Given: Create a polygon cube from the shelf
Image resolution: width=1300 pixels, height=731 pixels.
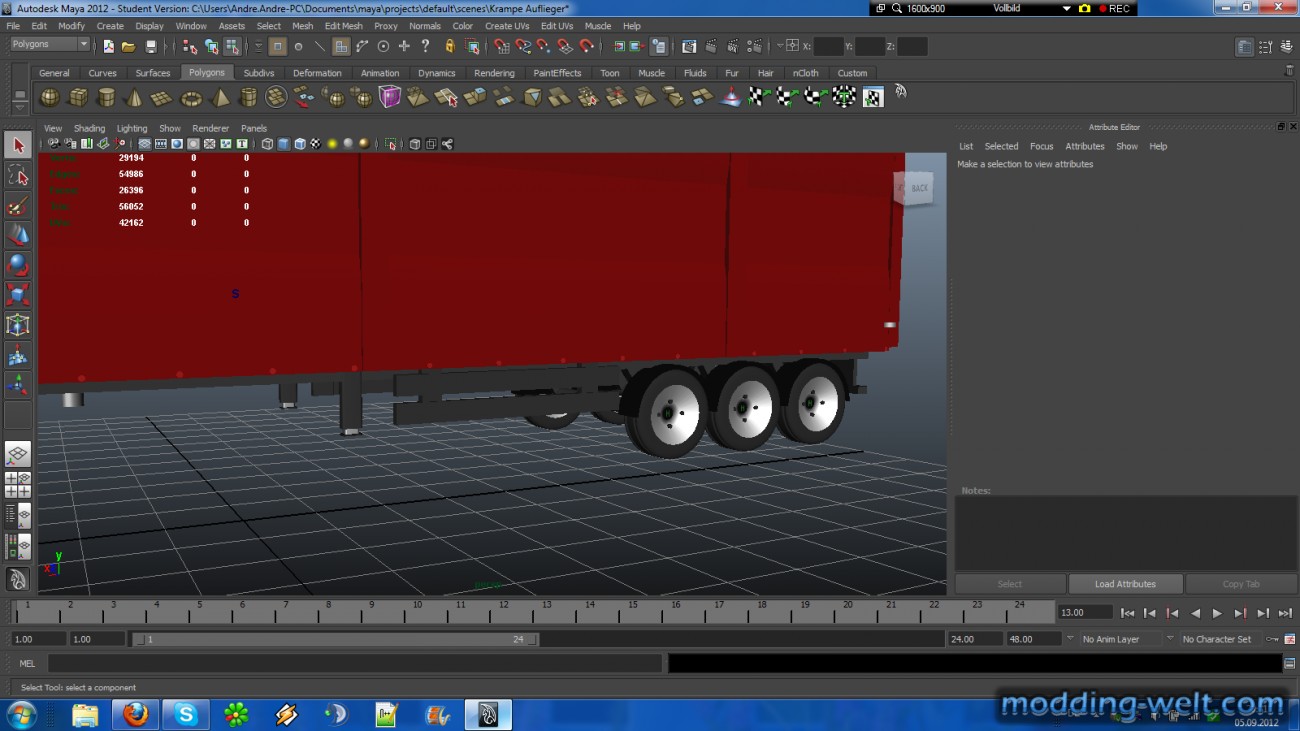Looking at the screenshot, I should 77,97.
